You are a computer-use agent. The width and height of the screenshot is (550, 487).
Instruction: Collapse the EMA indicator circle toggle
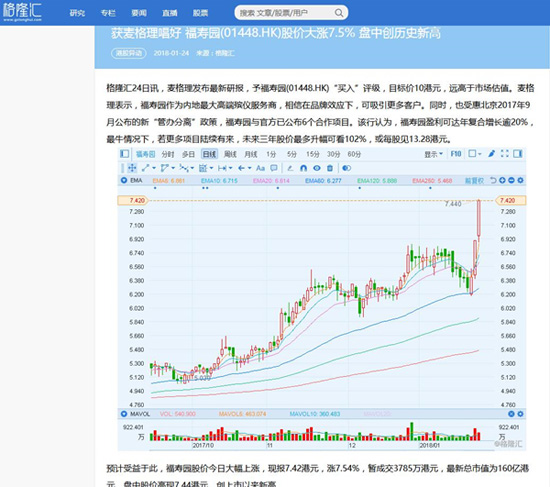[x=124, y=180]
